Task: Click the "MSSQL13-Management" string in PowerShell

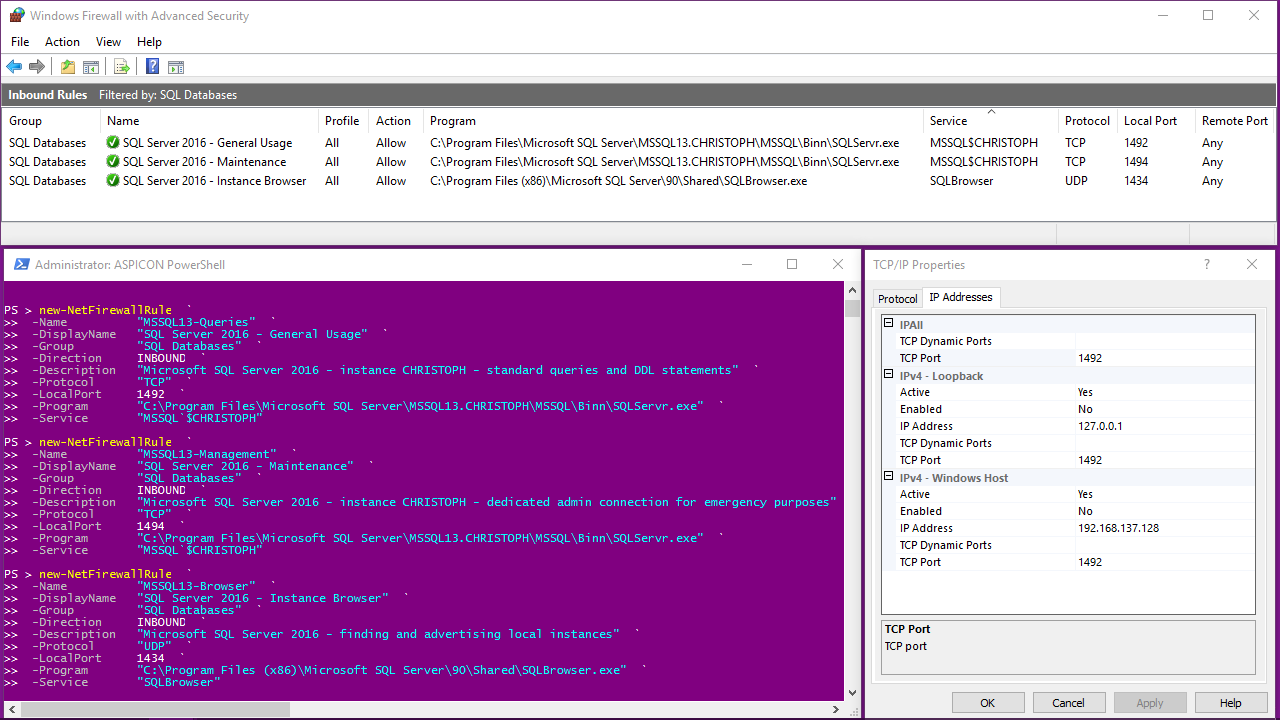Action: (x=207, y=454)
